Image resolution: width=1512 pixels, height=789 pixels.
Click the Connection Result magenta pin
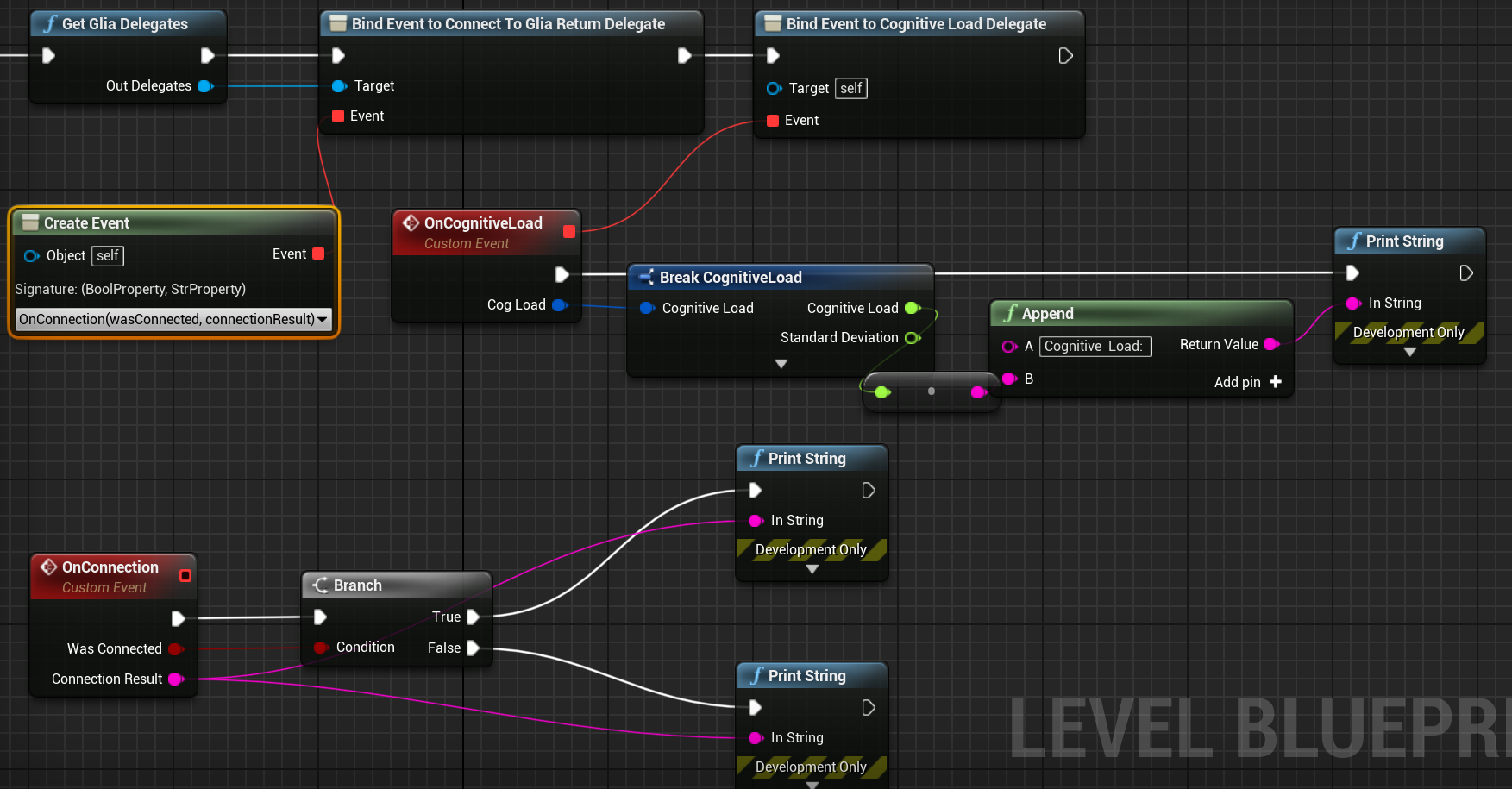coord(176,679)
